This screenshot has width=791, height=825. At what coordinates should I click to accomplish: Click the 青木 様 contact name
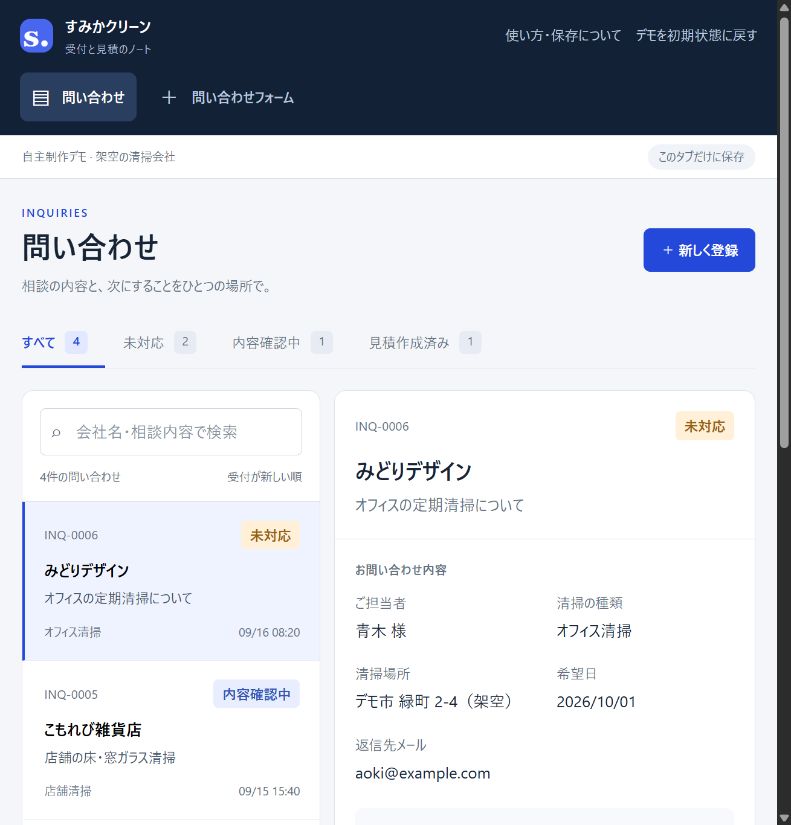tap(381, 630)
